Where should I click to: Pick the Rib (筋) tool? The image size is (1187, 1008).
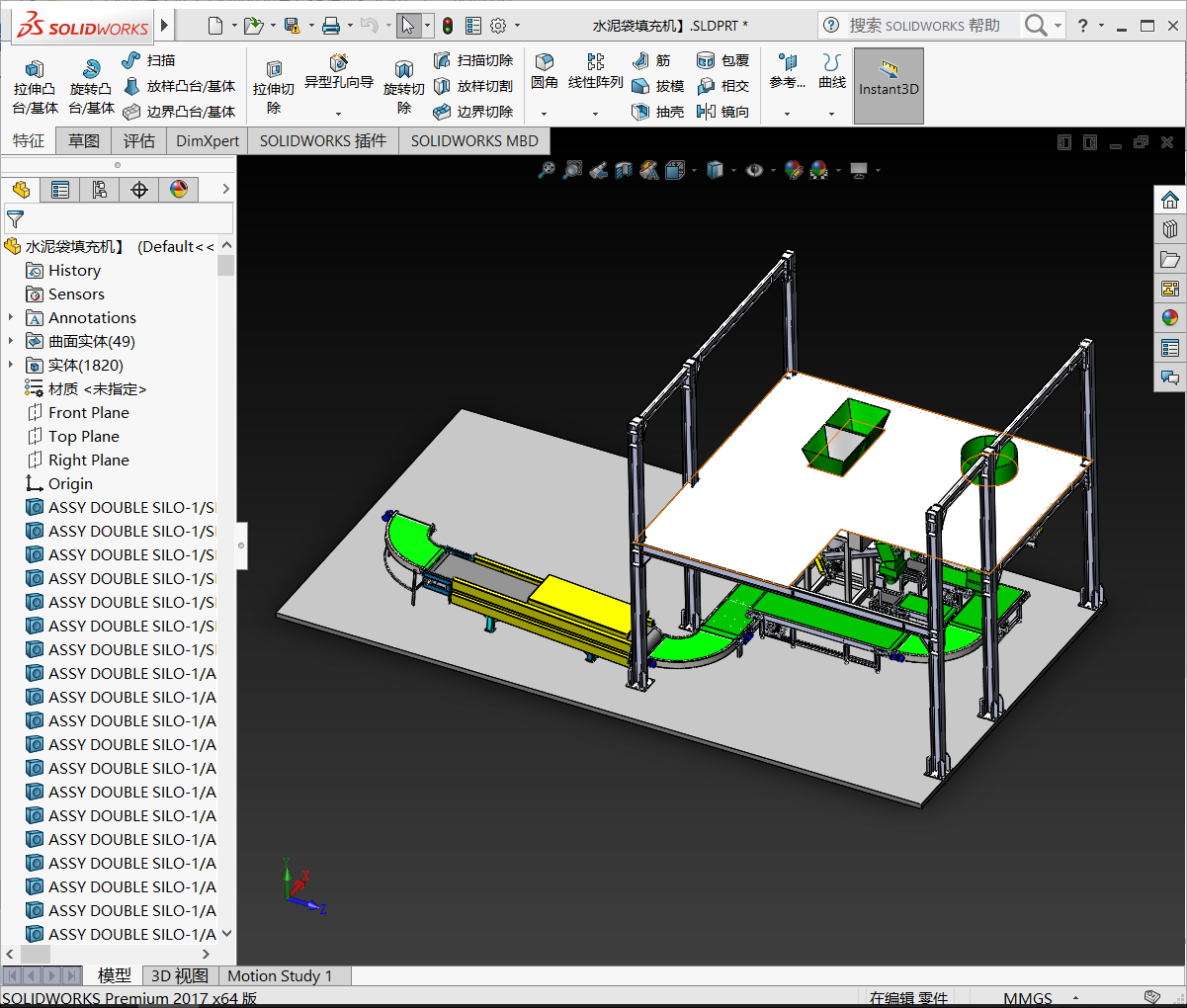[651, 60]
